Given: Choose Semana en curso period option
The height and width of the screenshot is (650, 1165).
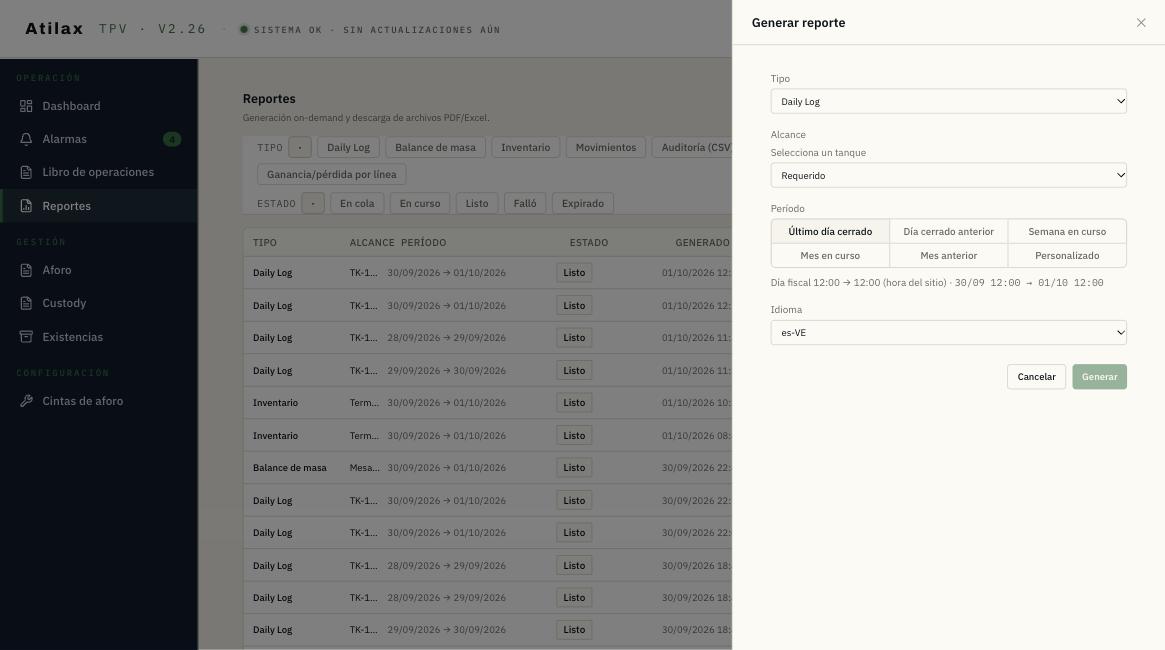Looking at the screenshot, I should 1067,232.
